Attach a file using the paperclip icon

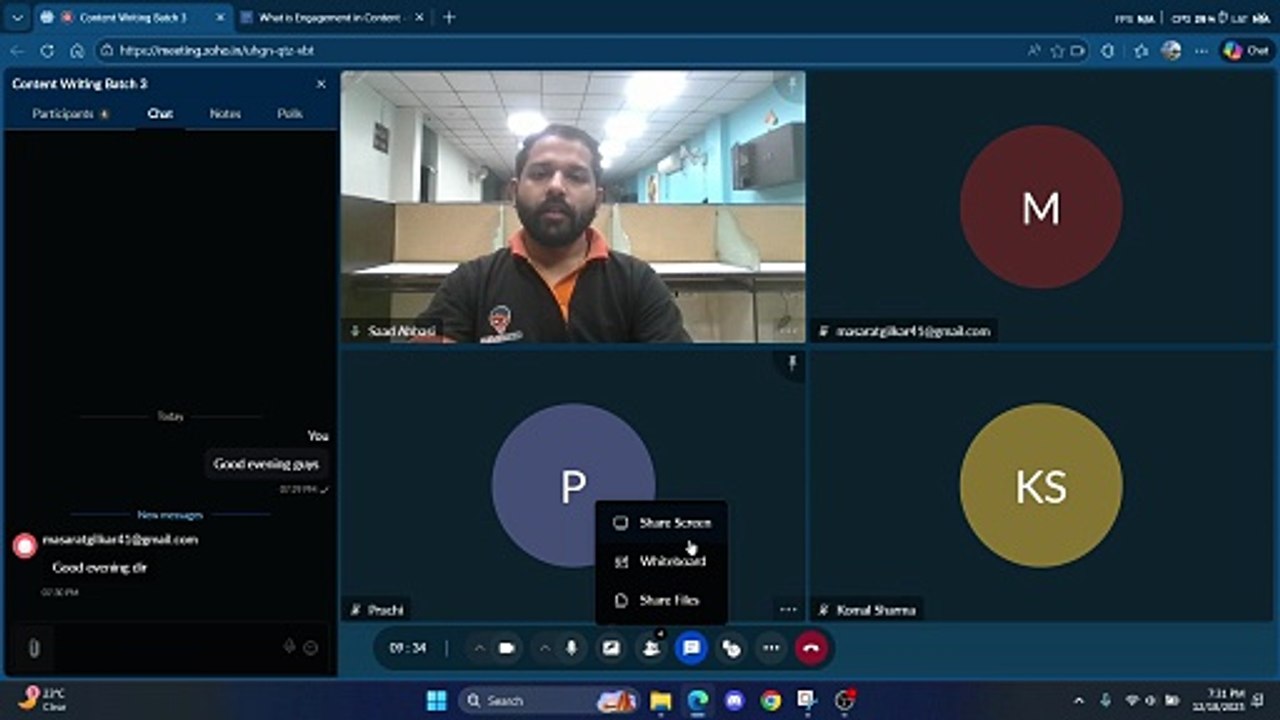[x=34, y=648]
